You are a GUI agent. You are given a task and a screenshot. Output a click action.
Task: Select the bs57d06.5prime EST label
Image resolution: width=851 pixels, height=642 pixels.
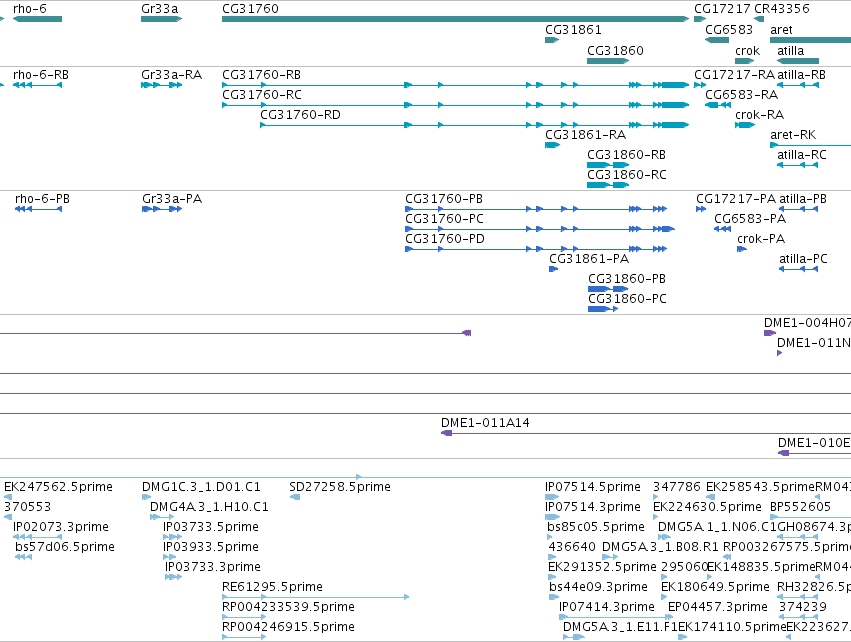click(65, 548)
